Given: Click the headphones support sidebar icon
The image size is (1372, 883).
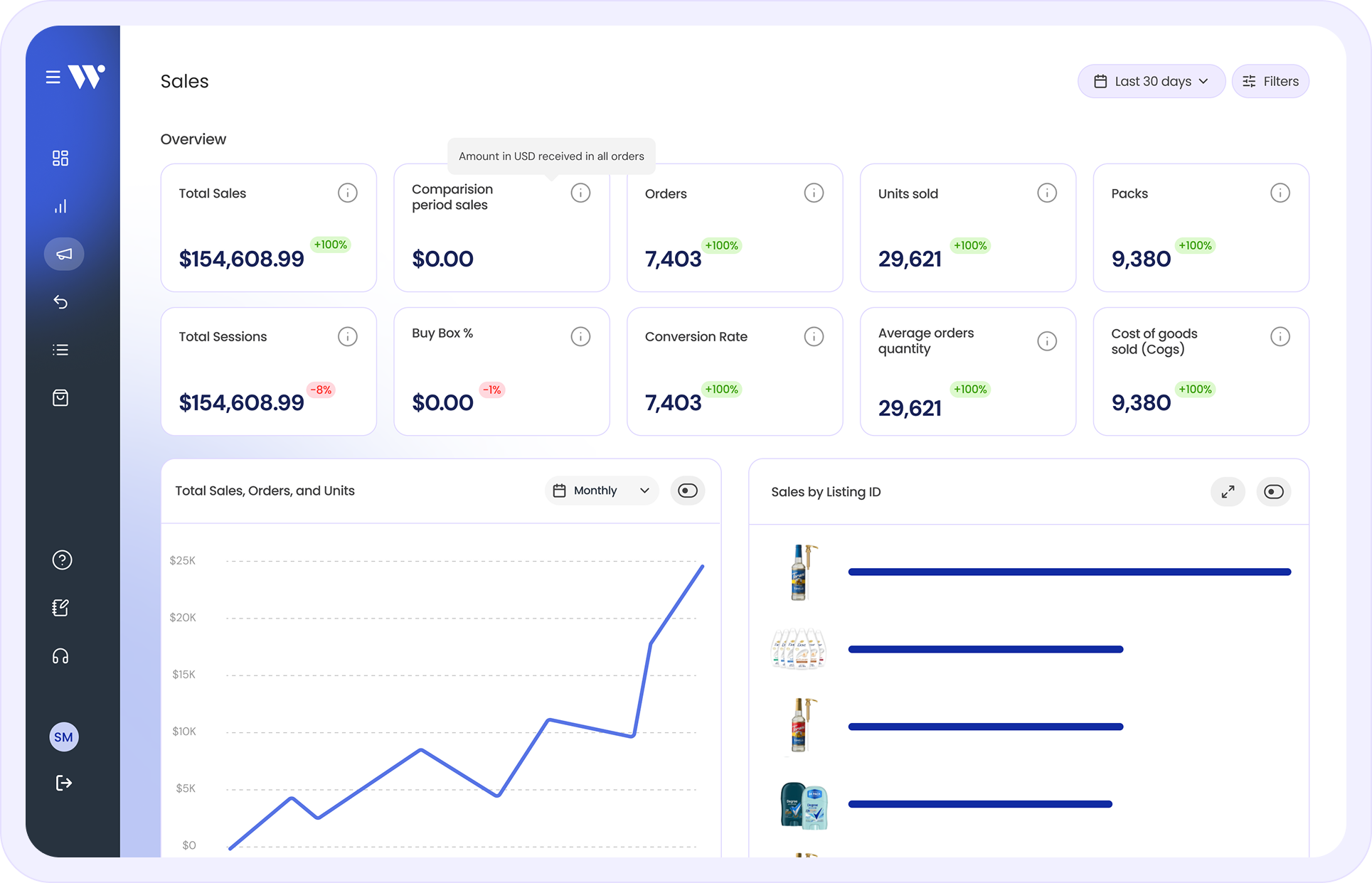Looking at the screenshot, I should point(60,656).
